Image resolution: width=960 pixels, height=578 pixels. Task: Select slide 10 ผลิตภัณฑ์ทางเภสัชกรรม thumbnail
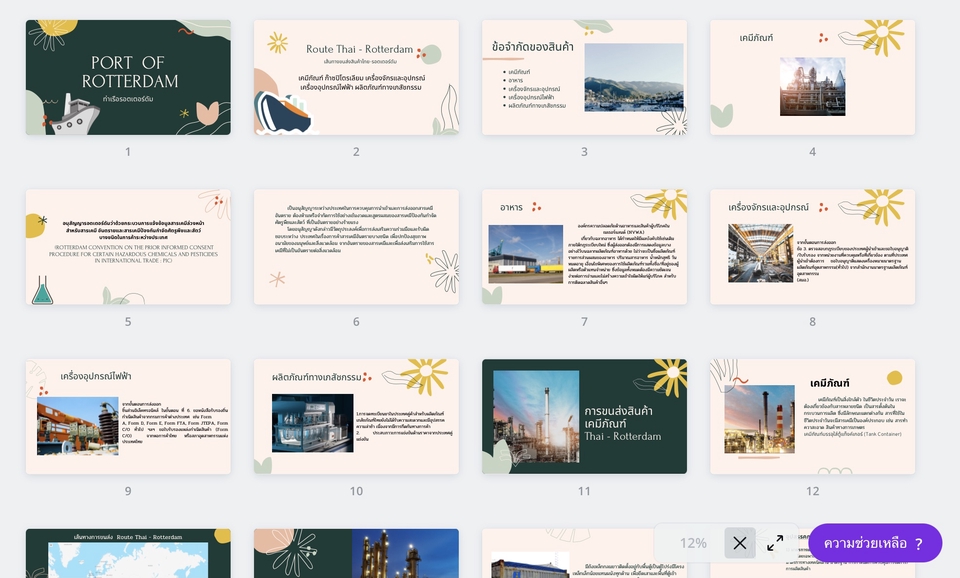coord(356,416)
